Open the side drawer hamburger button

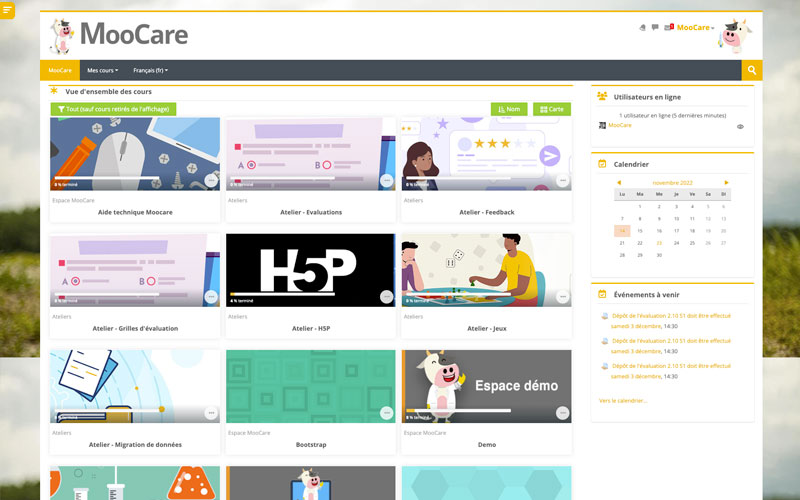tap(7, 10)
